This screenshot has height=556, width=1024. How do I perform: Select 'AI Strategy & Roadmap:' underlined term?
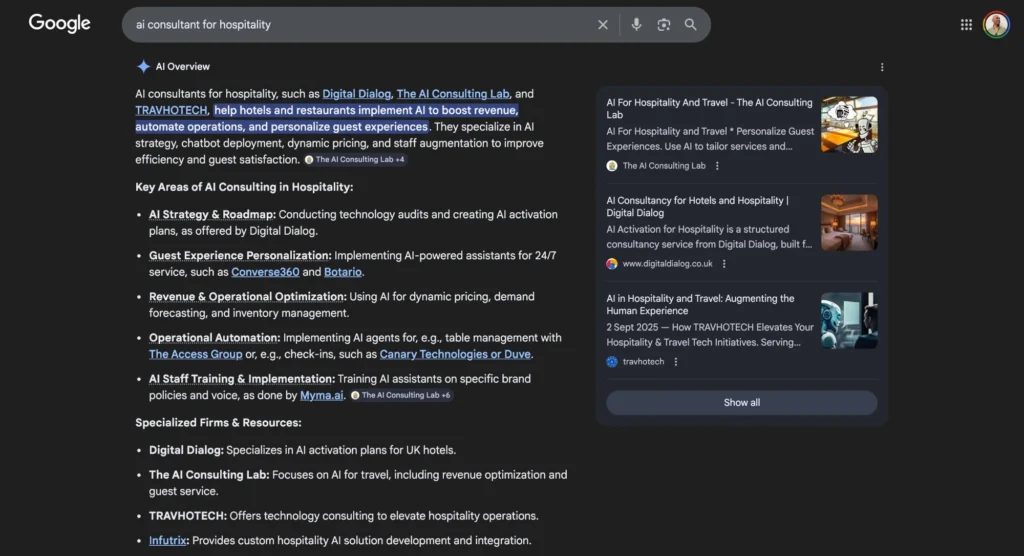[212, 214]
